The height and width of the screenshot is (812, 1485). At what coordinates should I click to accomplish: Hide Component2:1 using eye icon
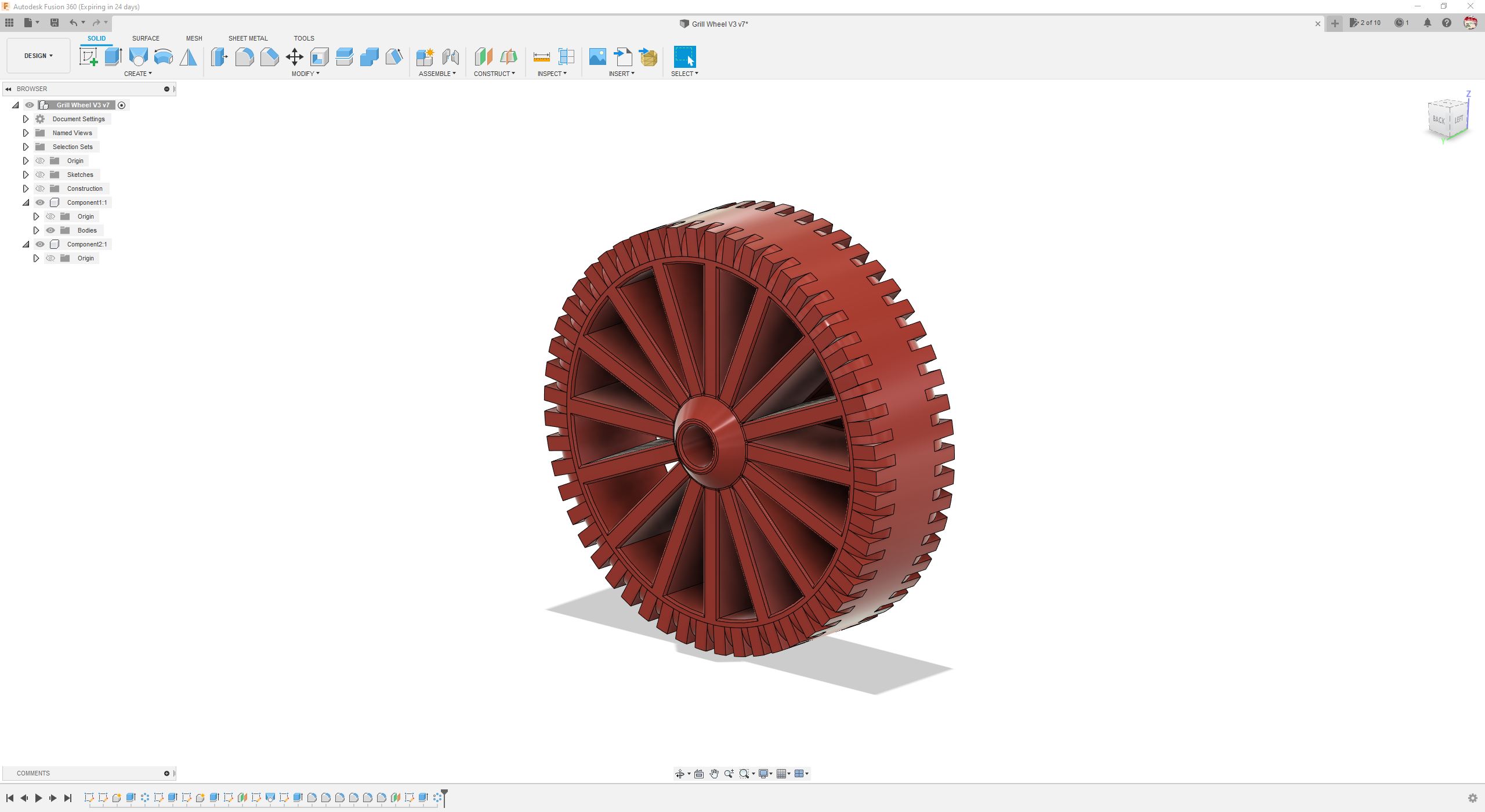(40, 244)
